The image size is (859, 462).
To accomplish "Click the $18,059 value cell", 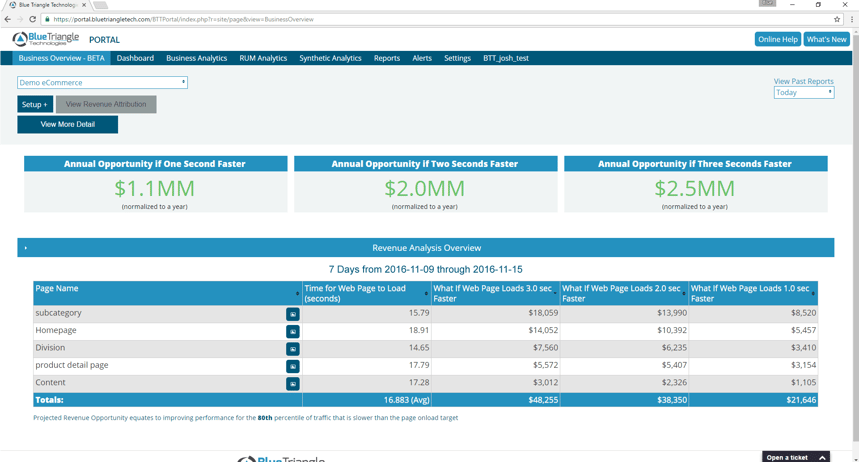I will (495, 313).
